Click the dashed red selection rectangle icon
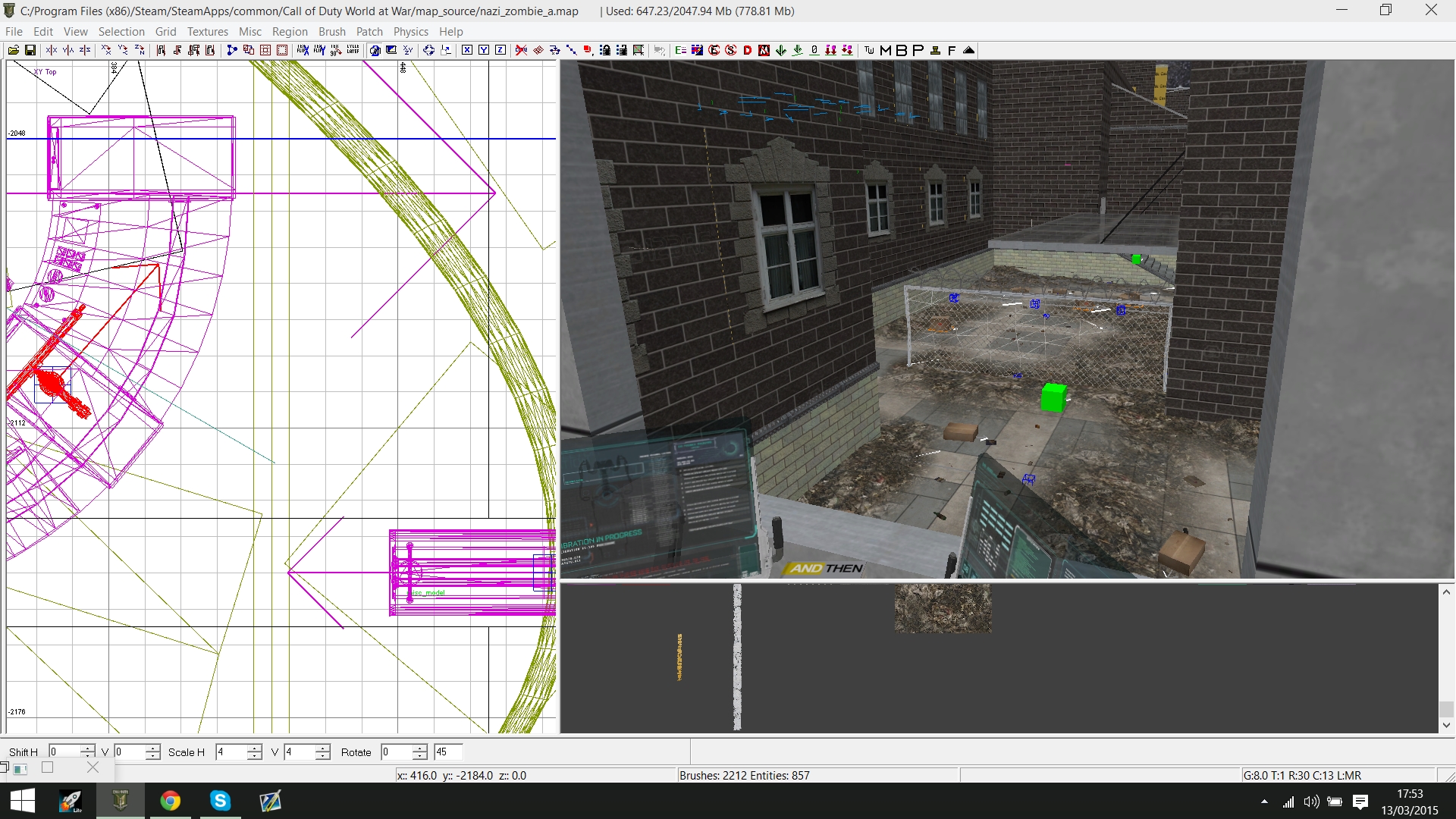The width and height of the screenshot is (1456, 819). coord(282,50)
